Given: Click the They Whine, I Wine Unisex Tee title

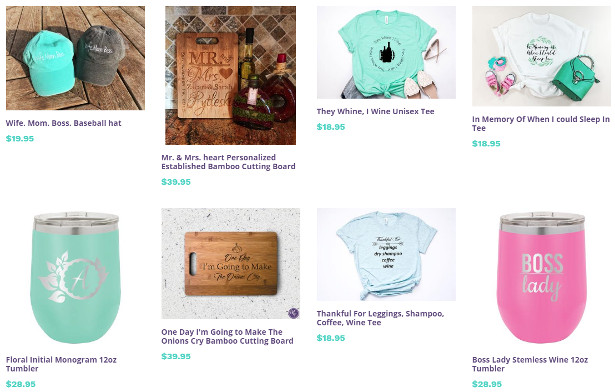Looking at the screenshot, I should 375,111.
